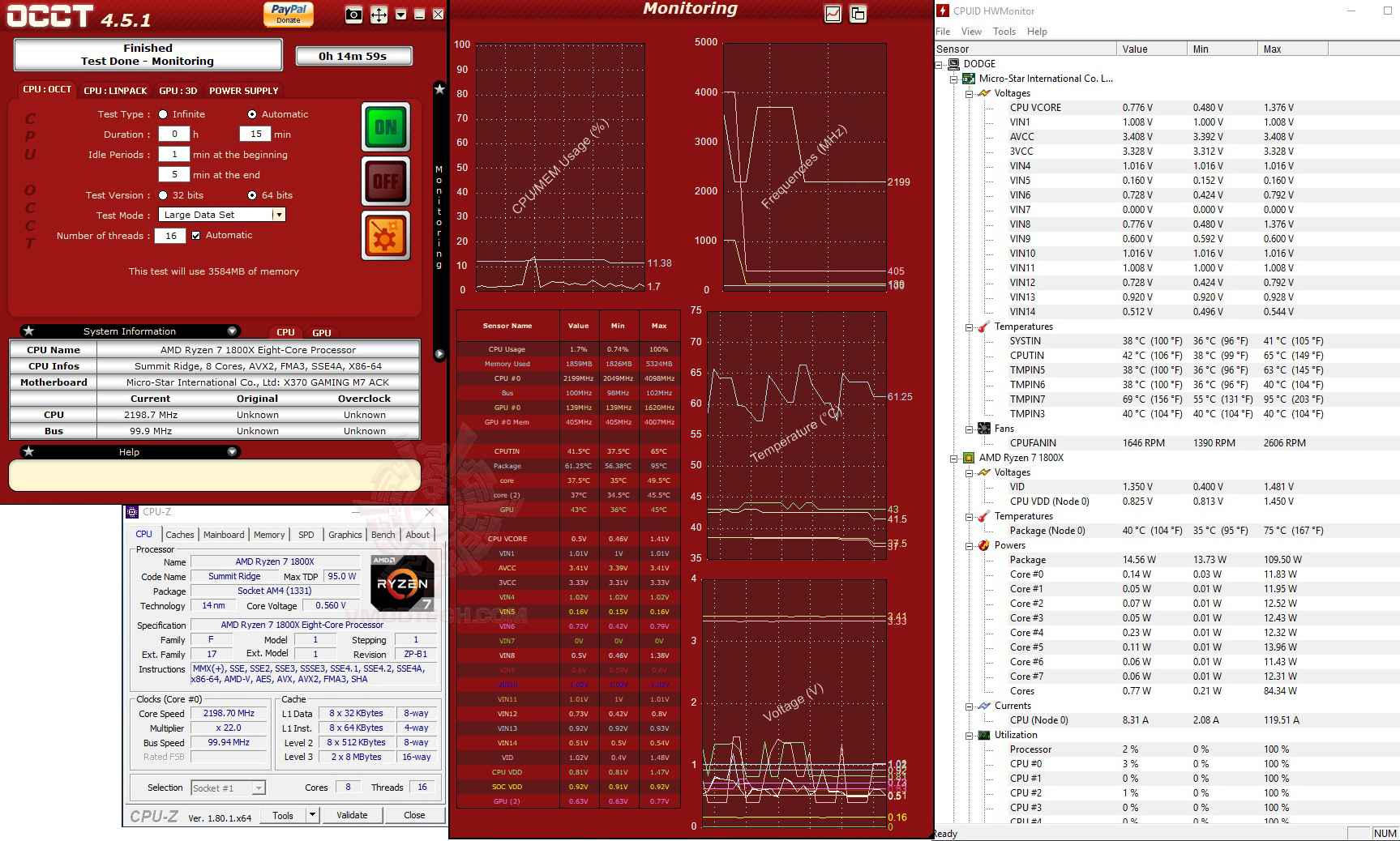Open the CPU-Z Bench tab

pos(383,535)
